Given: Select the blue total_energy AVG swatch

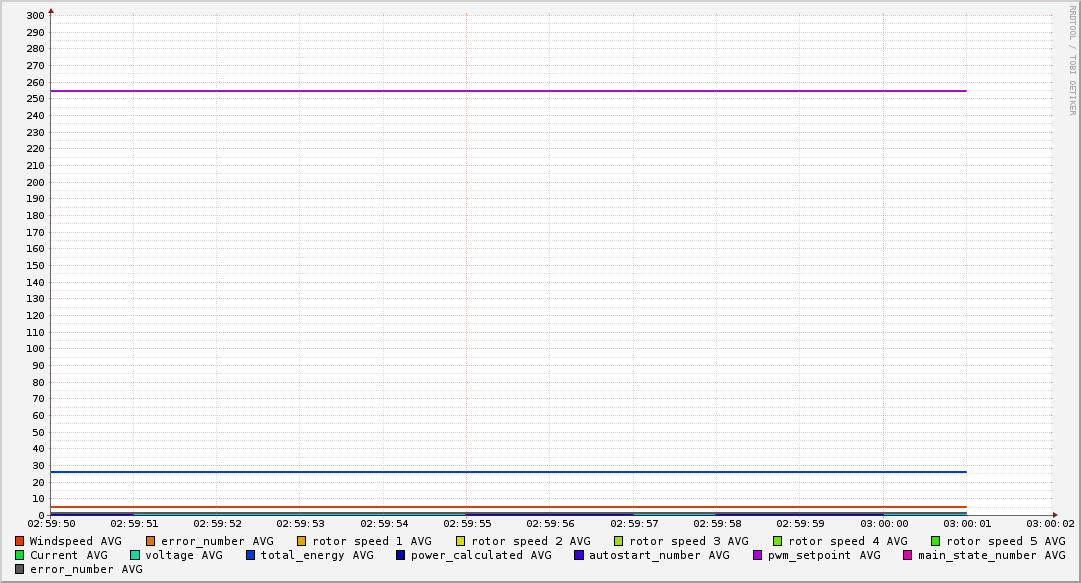Looking at the screenshot, I should [x=251, y=555].
